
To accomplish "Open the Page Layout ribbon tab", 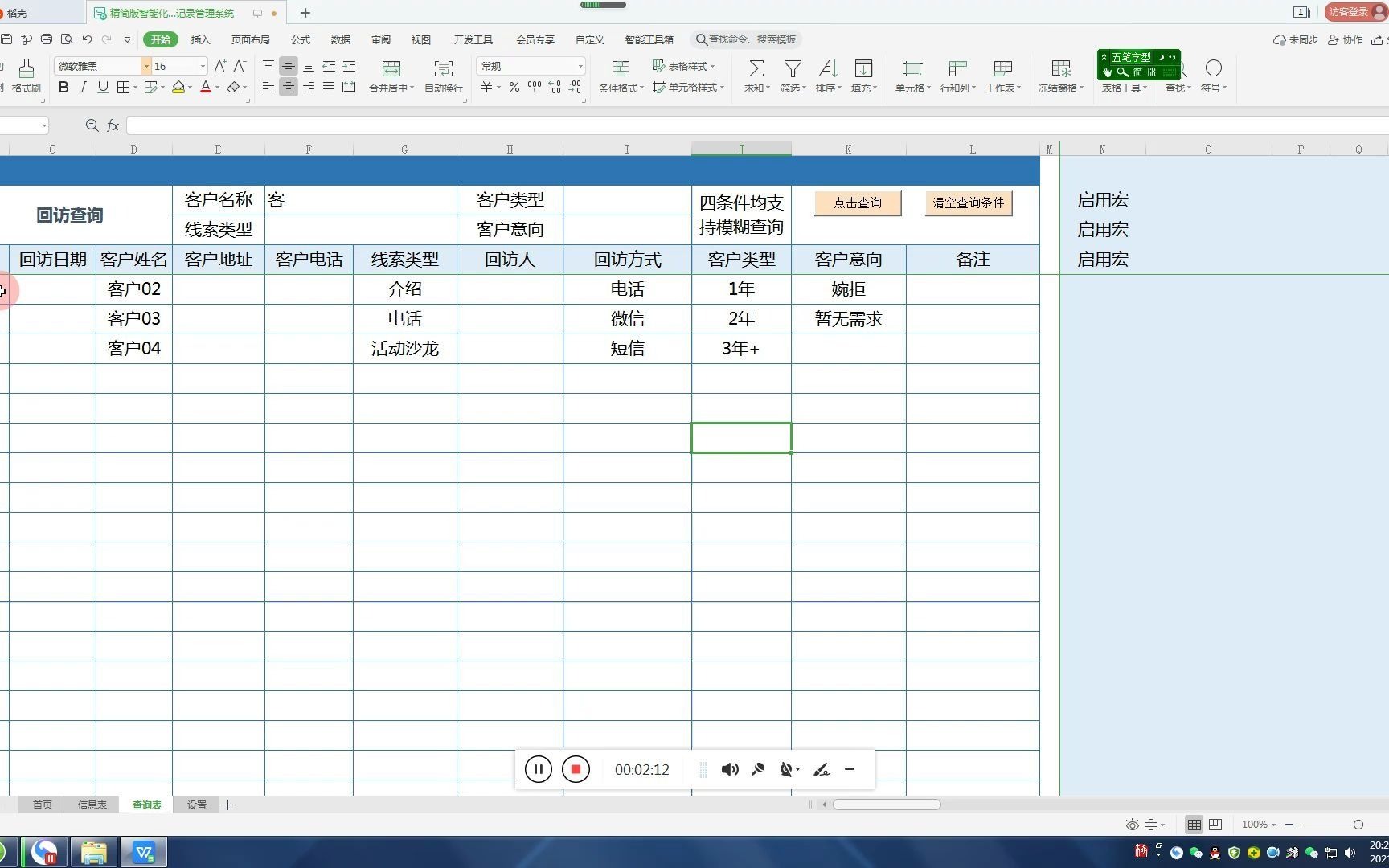I will [x=250, y=39].
